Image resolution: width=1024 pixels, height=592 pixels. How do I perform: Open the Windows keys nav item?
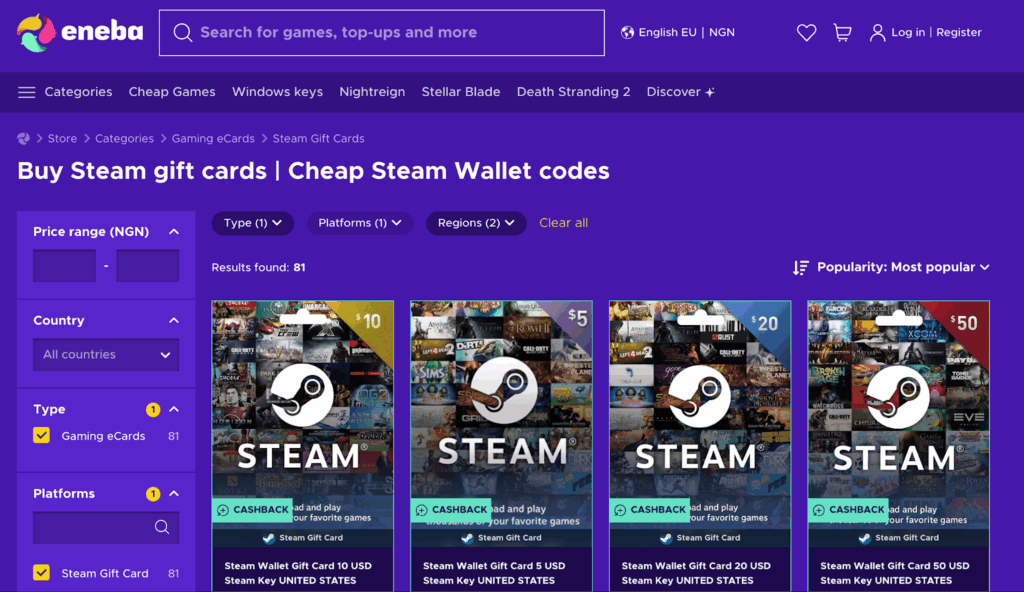point(277,92)
